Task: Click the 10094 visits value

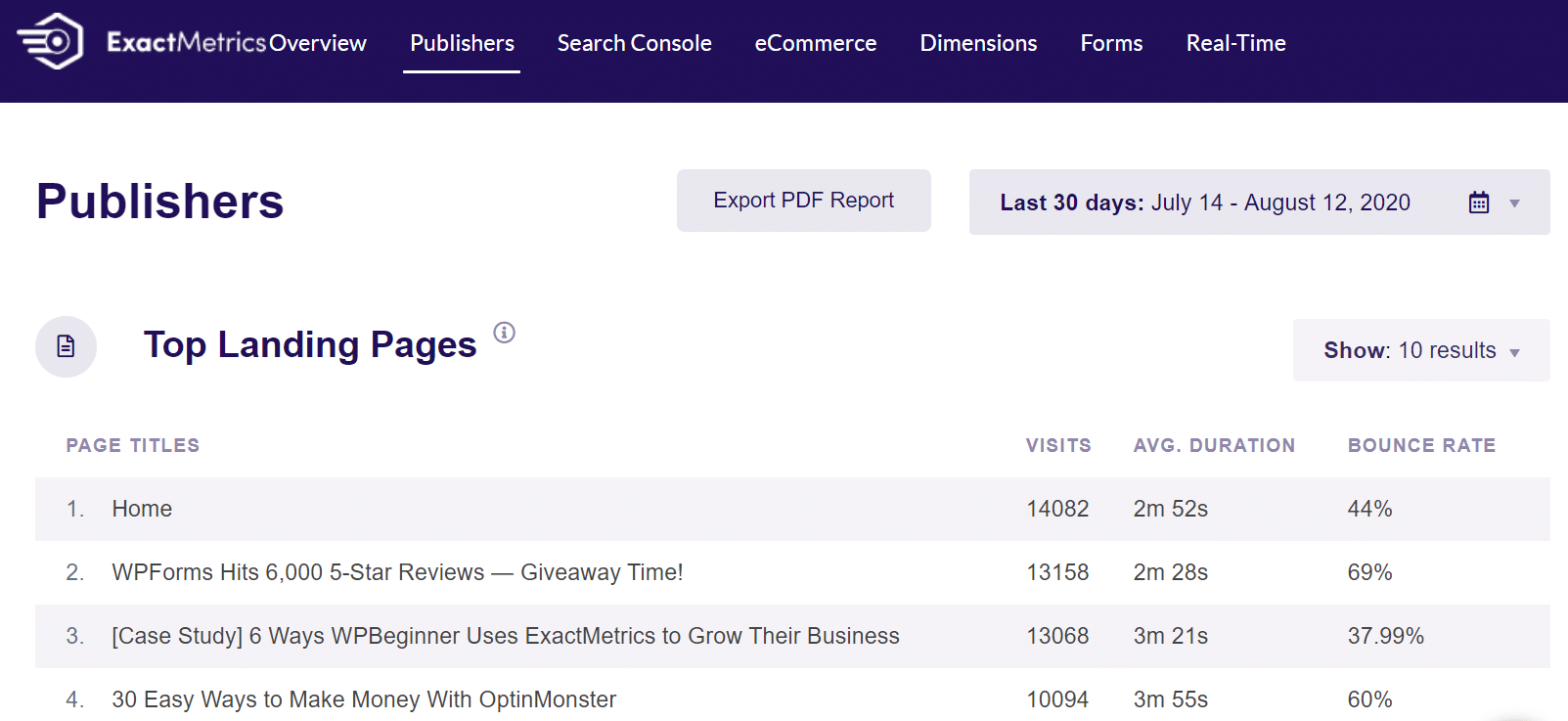Action: coord(1057,699)
